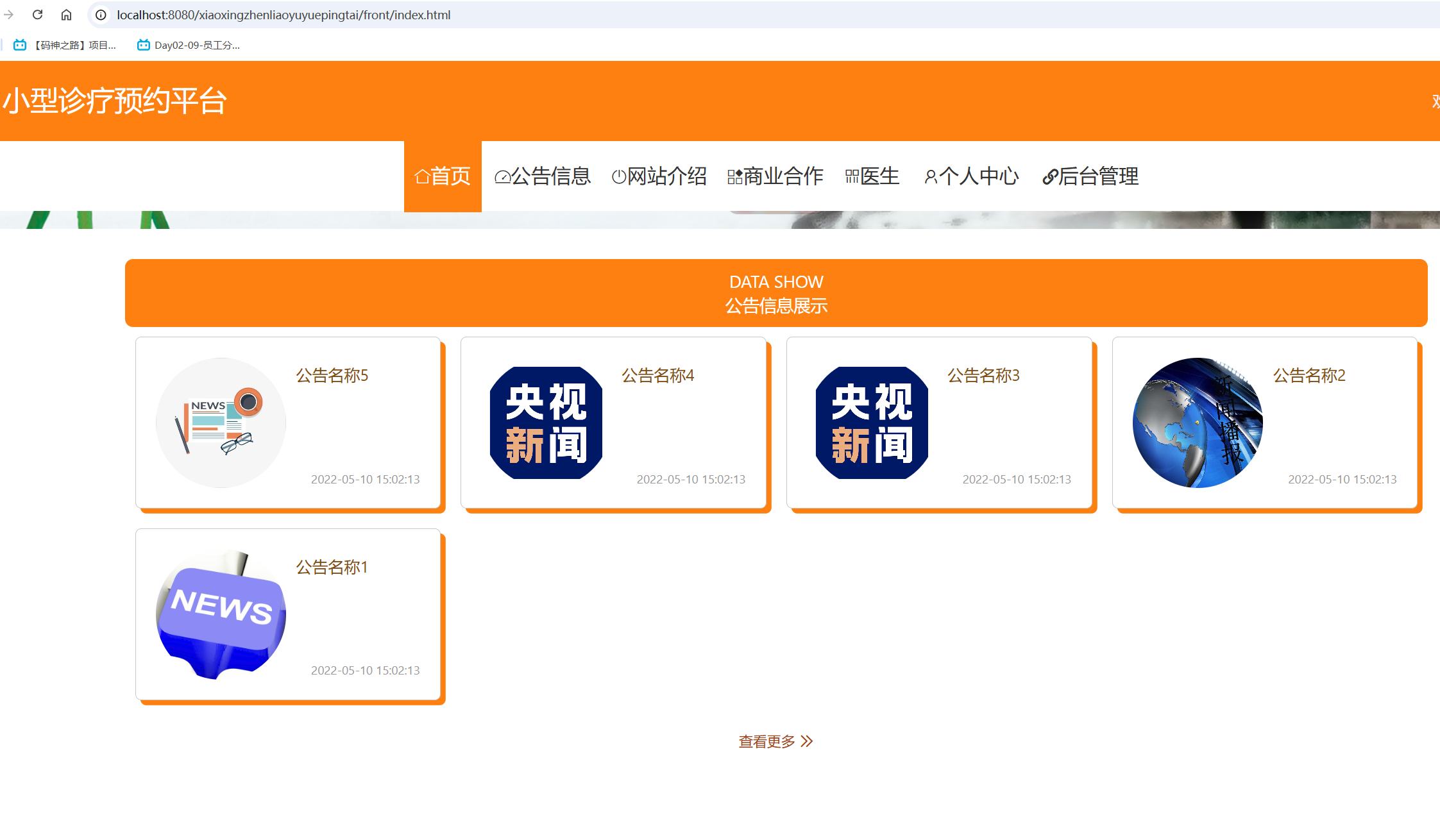Image resolution: width=1440 pixels, height=840 pixels.
Task: Open the Day02-09-员工分 bookmark
Action: click(189, 45)
